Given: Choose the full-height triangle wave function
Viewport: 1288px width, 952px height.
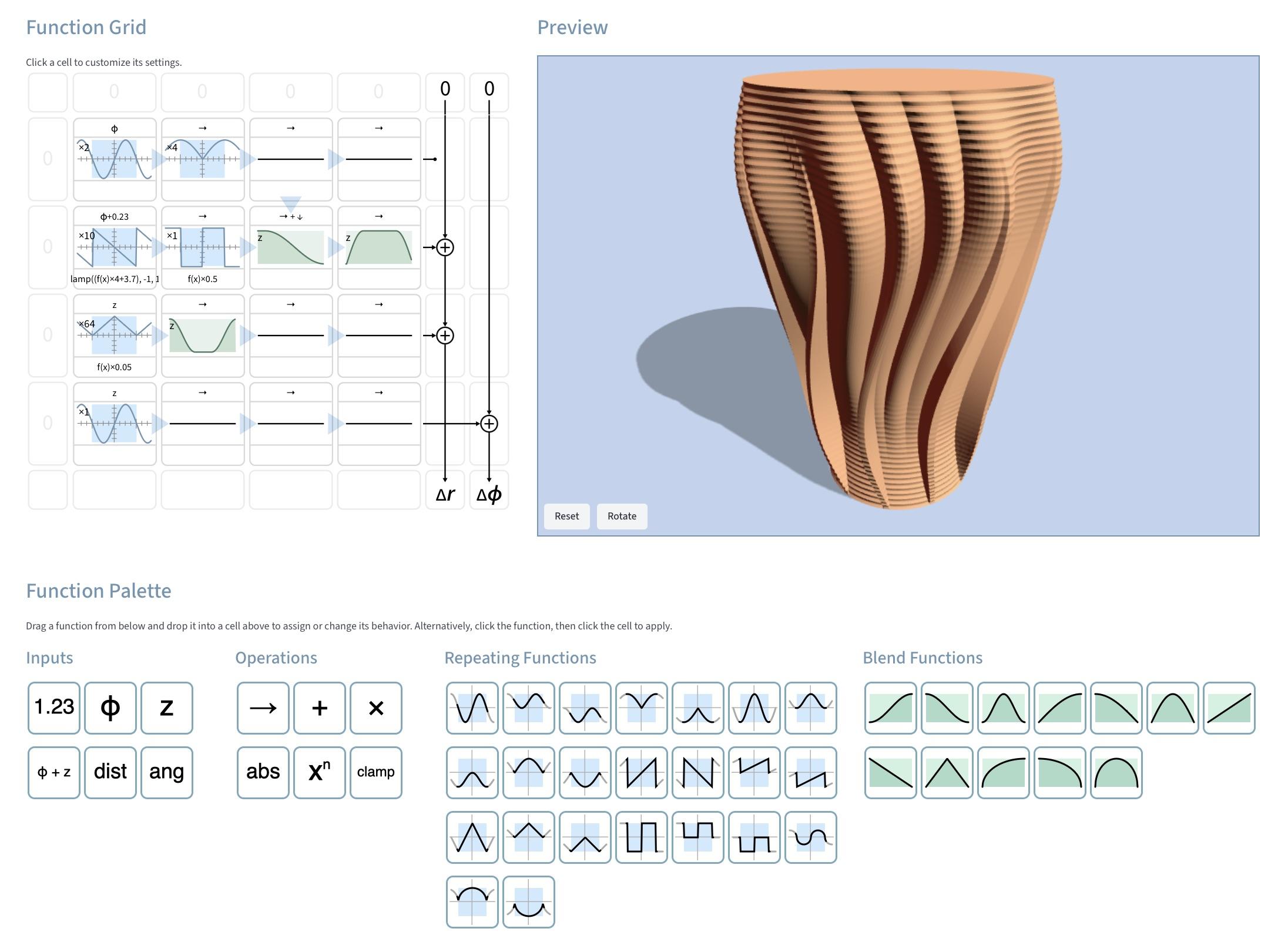Looking at the screenshot, I should 472,837.
